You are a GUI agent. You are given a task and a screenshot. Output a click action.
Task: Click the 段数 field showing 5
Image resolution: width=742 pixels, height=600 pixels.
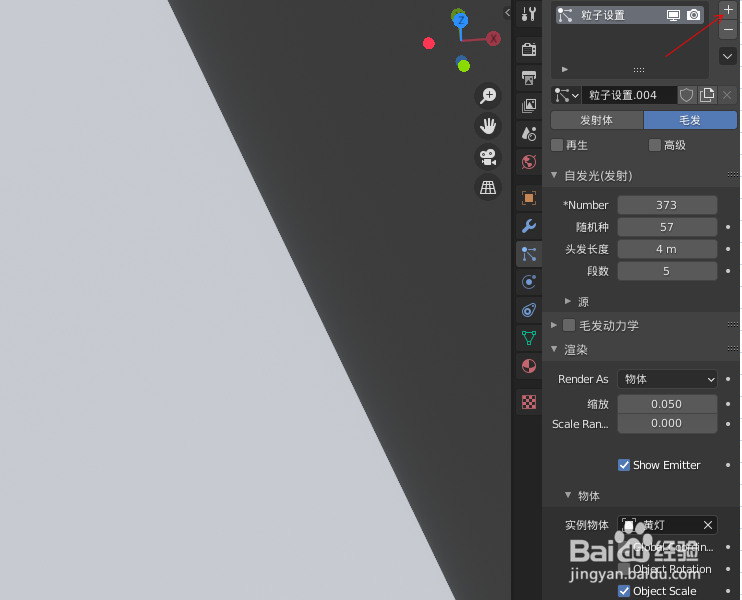(x=667, y=271)
